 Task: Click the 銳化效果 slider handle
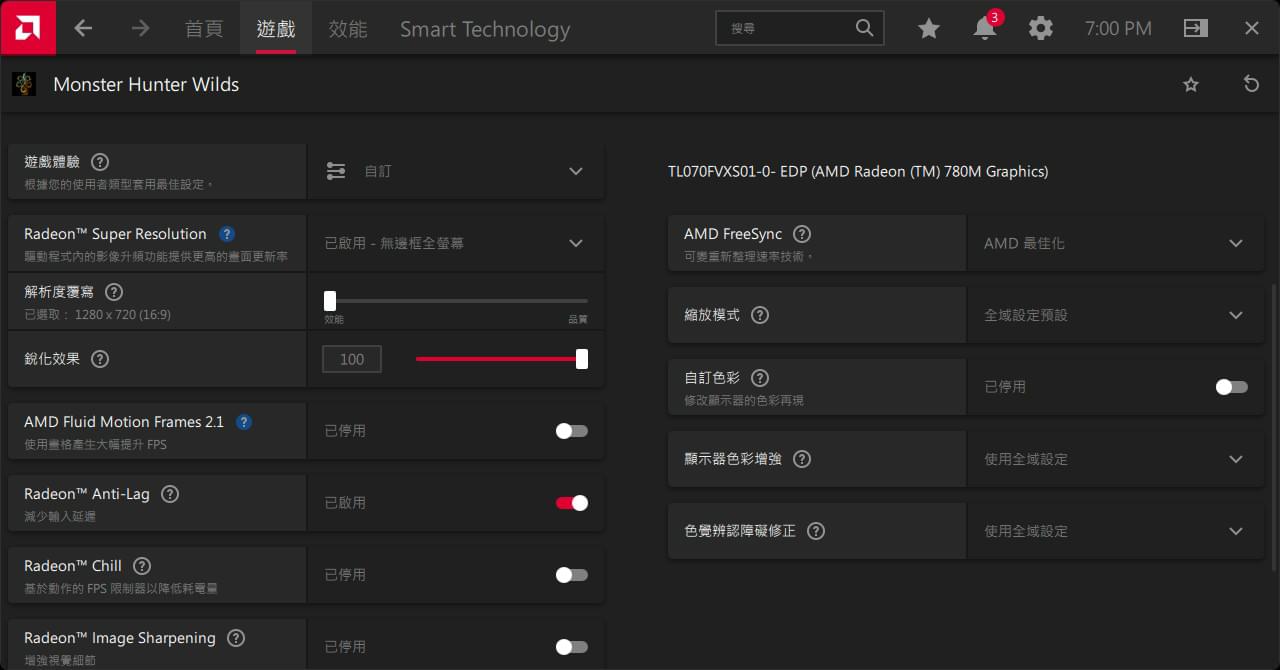tap(582, 359)
